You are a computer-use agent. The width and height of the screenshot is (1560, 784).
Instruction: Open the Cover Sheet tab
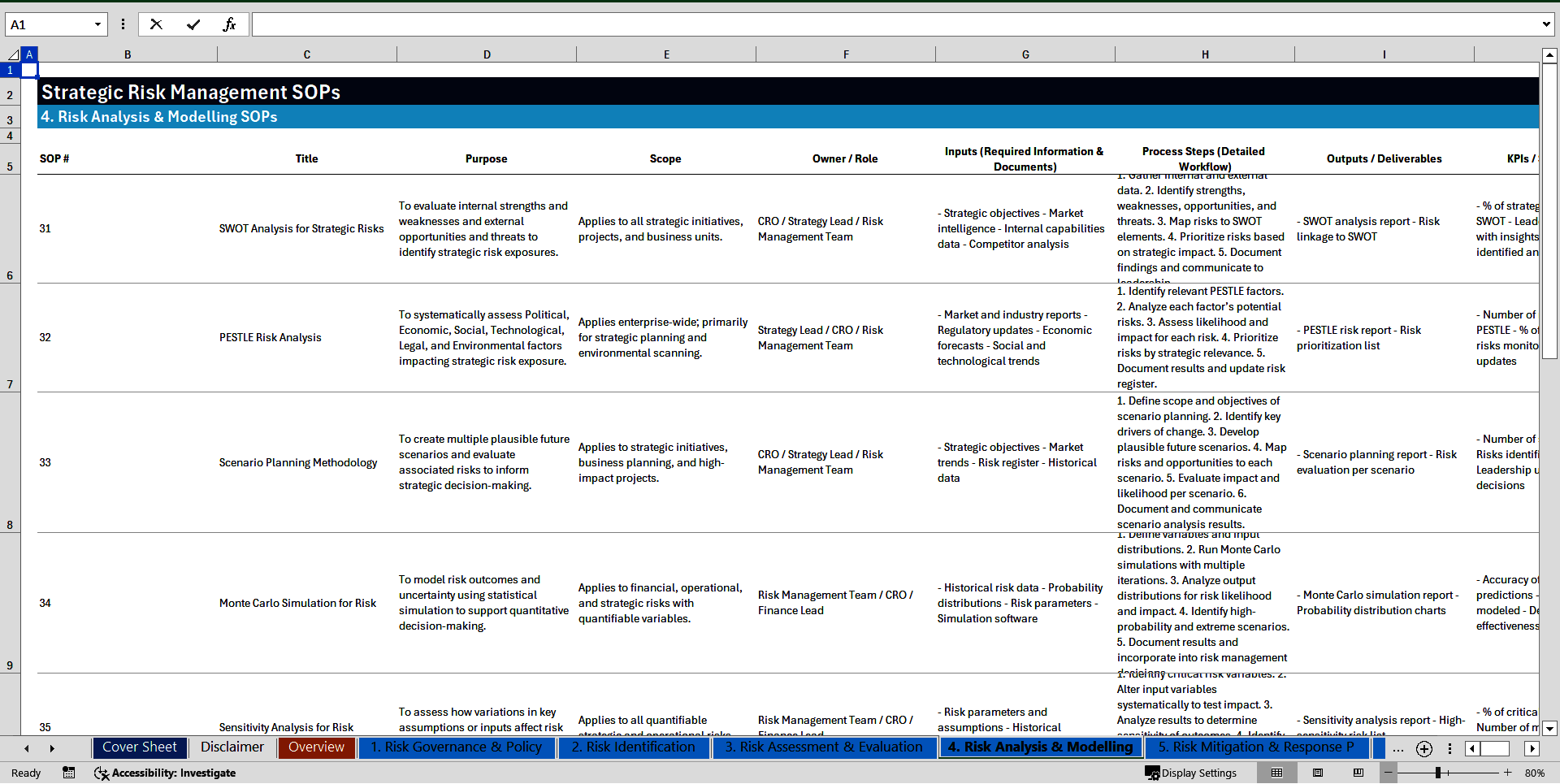pos(139,747)
